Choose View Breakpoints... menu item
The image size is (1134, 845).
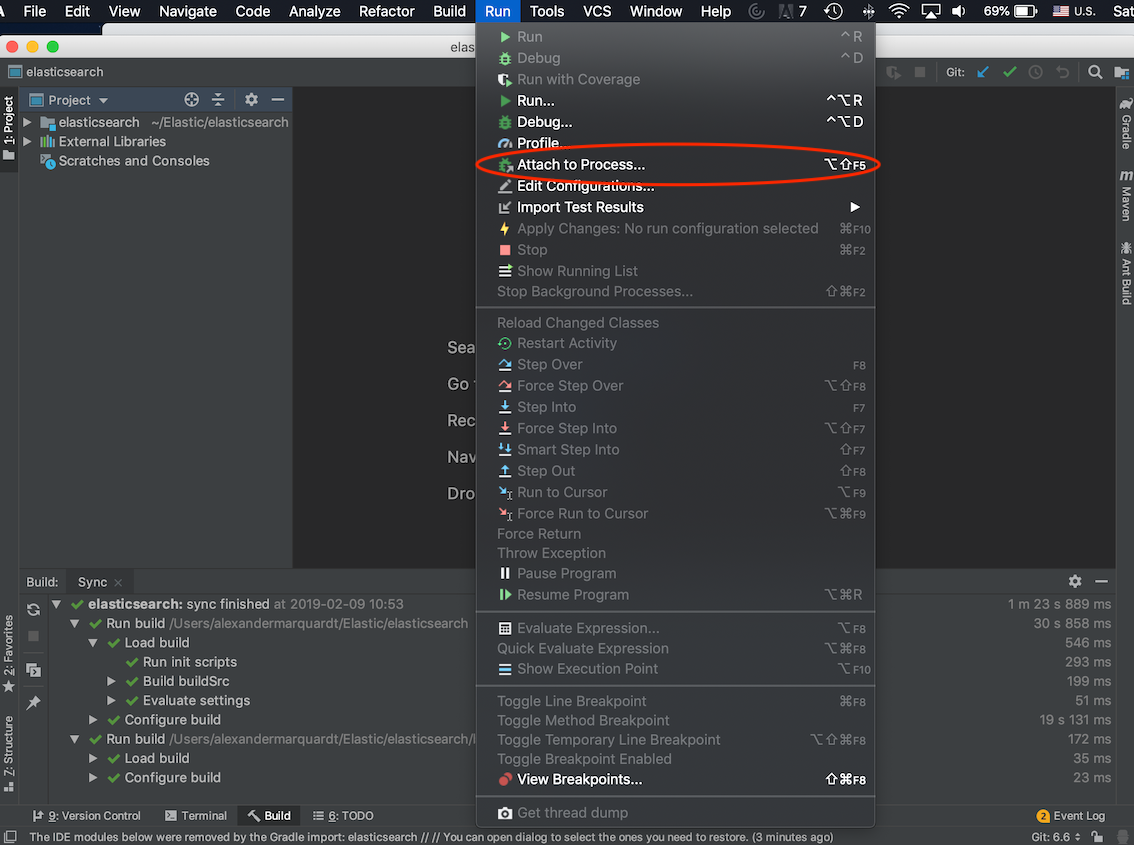(x=675, y=780)
